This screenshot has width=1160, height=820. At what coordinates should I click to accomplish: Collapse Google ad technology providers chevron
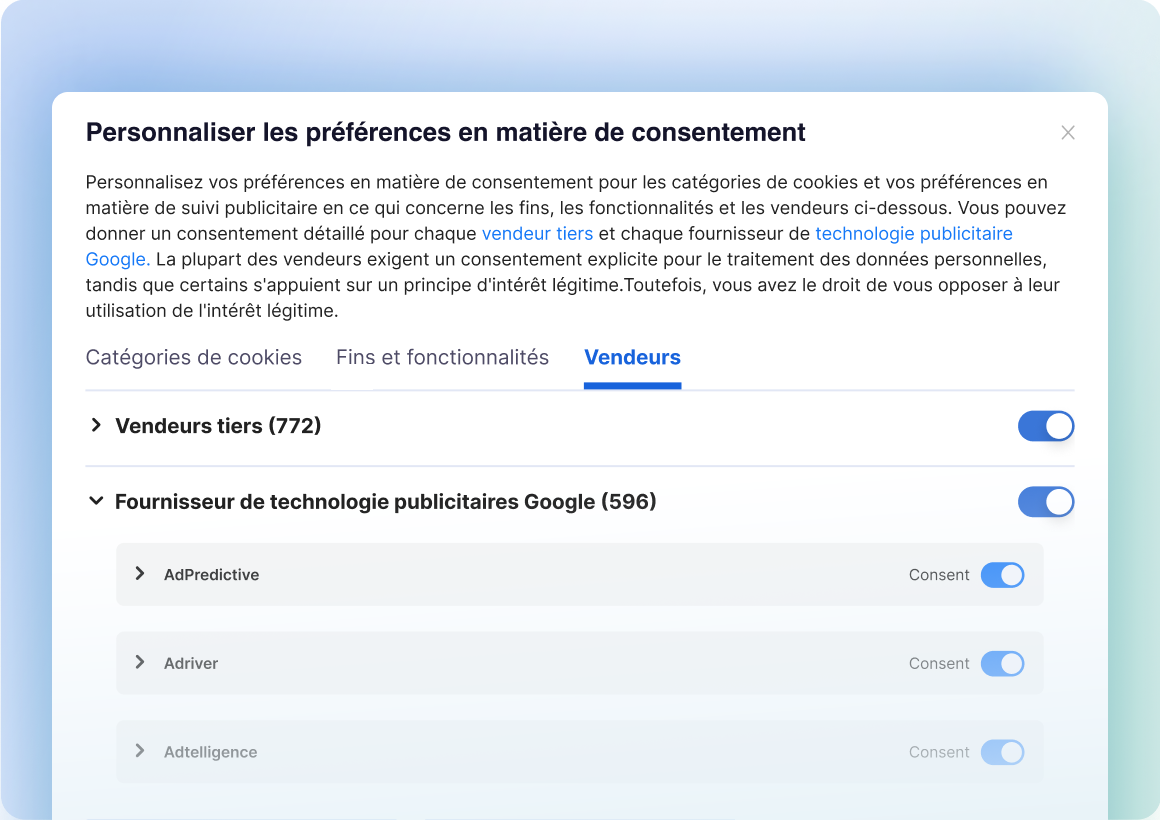point(96,501)
